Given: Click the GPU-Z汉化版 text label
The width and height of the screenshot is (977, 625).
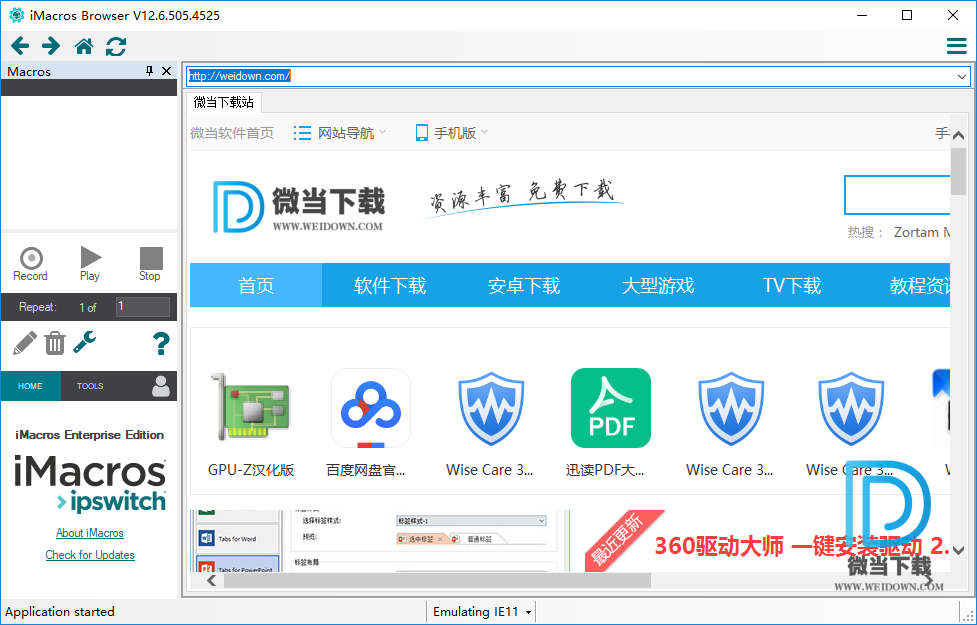Looking at the screenshot, I should click(251, 470).
